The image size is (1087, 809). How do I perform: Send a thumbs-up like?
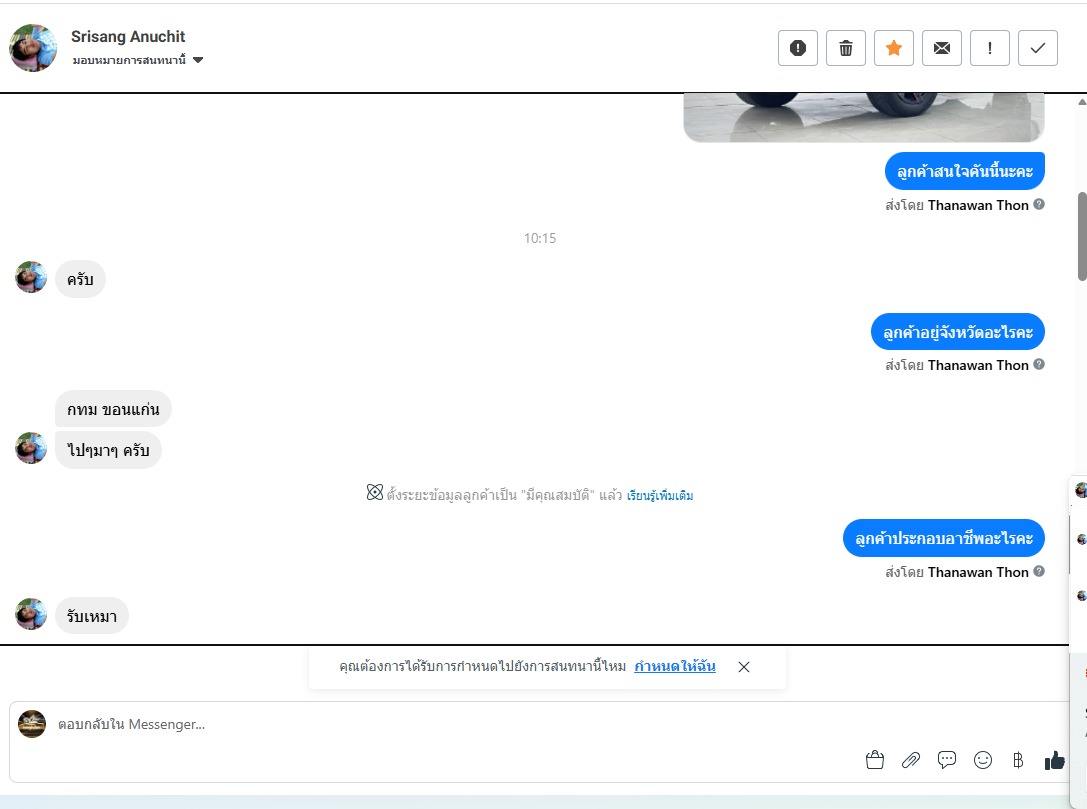click(x=1054, y=760)
